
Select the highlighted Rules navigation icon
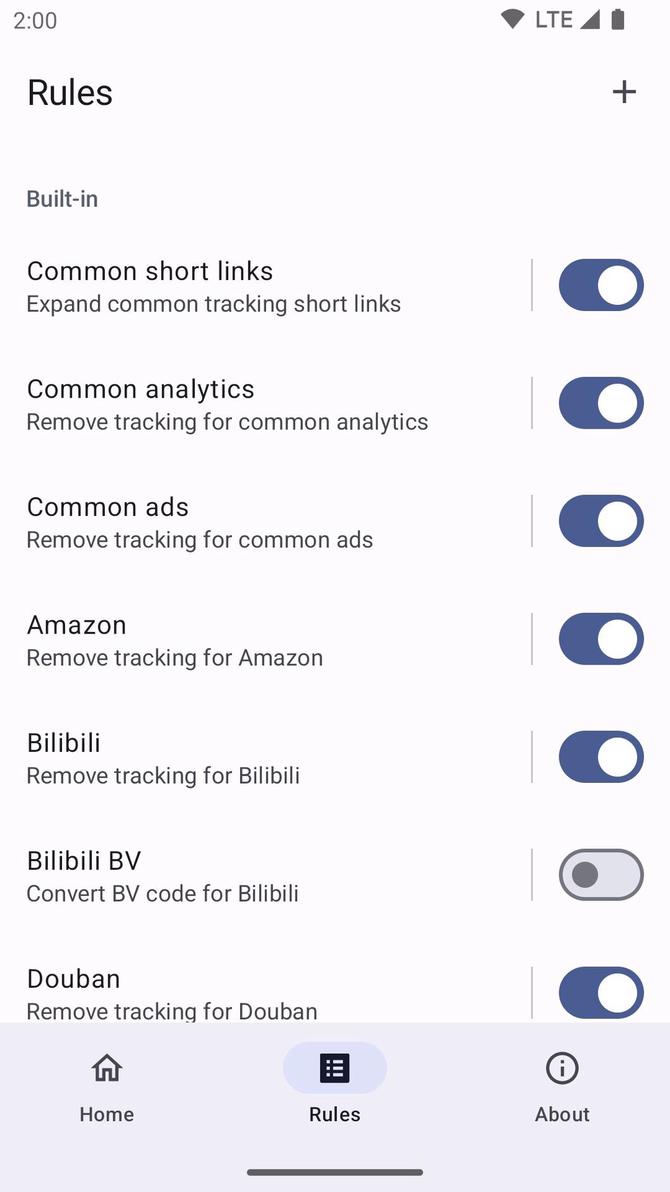coord(334,1067)
